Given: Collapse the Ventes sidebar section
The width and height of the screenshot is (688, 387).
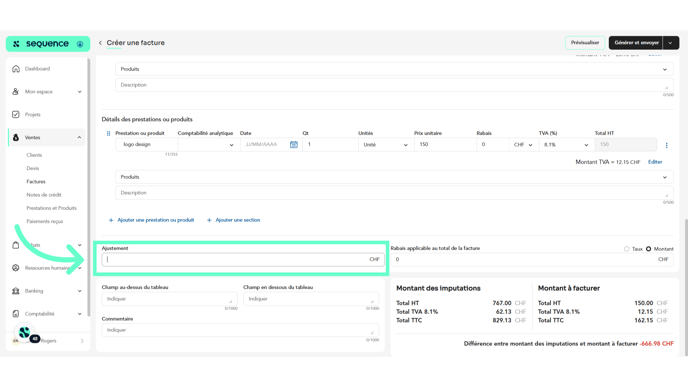Looking at the screenshot, I should click(x=79, y=137).
